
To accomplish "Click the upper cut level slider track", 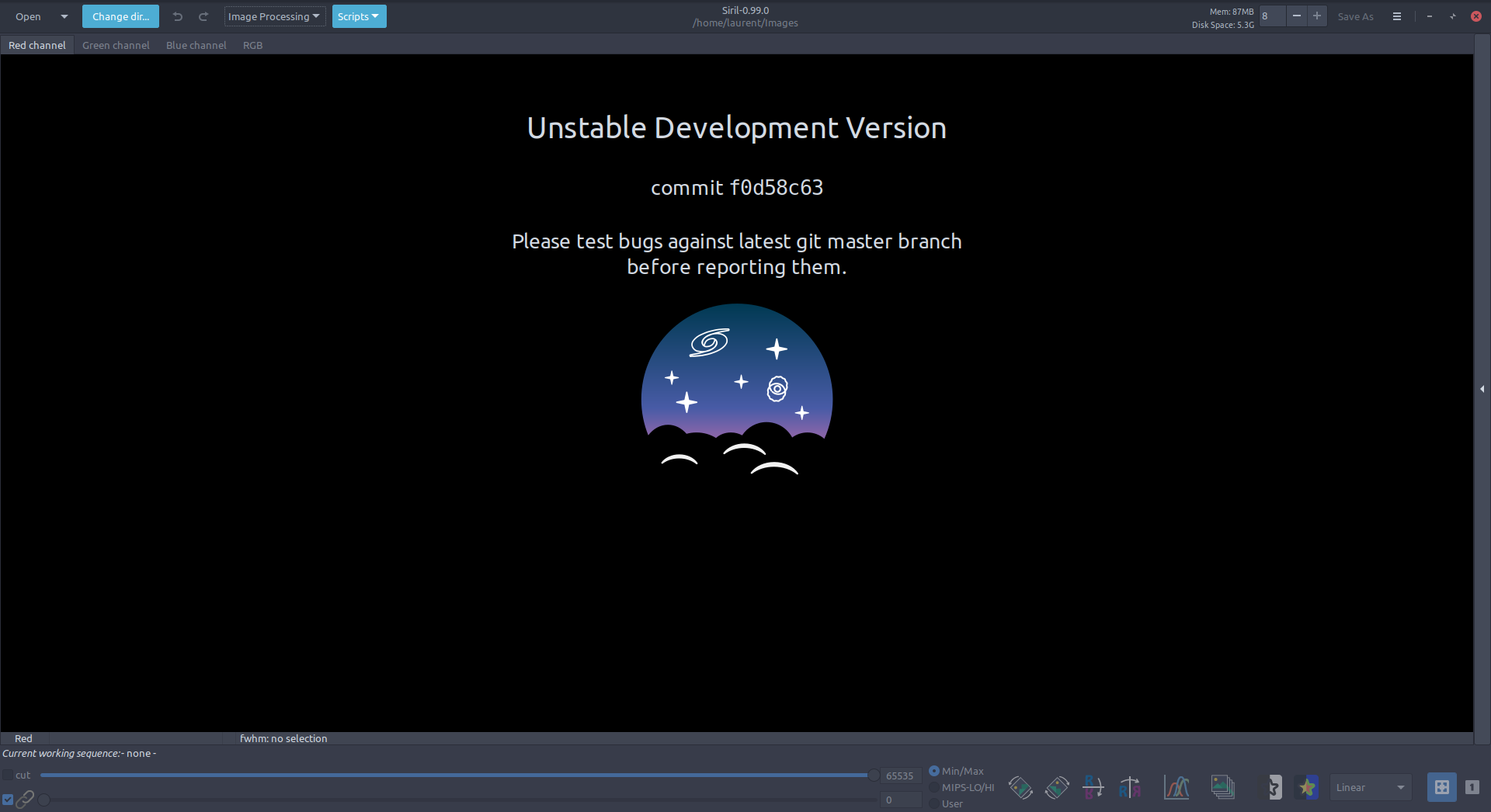I will (454, 775).
